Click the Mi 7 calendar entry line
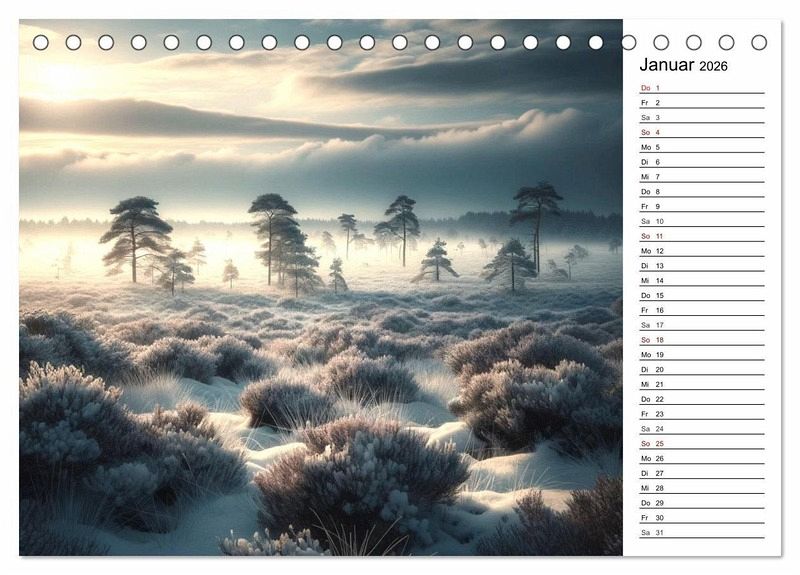 [700, 177]
